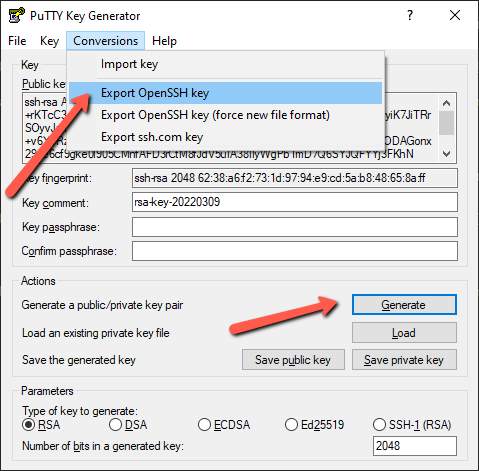Click the public key scrollbar up arrow
The image size is (479, 471).
pos(447,103)
